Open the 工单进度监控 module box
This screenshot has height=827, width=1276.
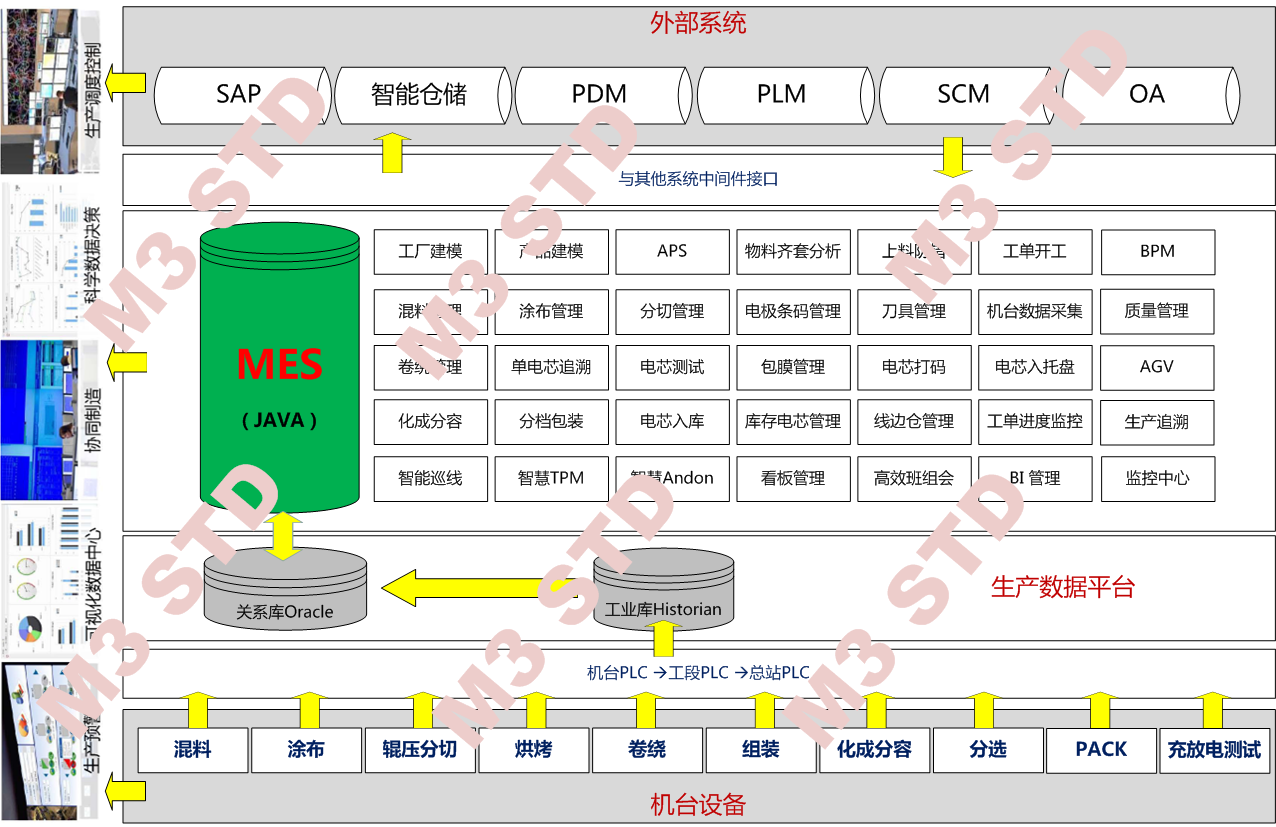[1035, 422]
